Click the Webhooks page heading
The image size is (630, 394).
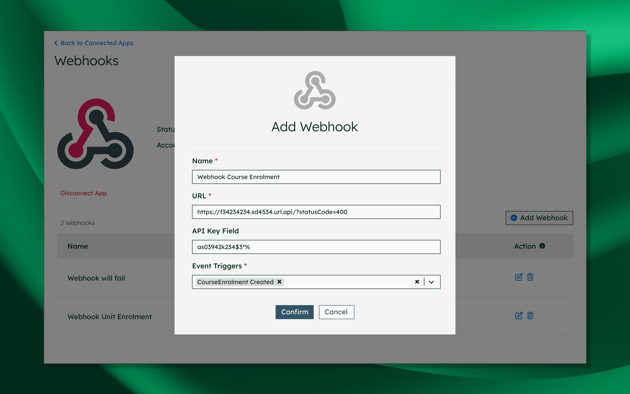click(x=86, y=61)
